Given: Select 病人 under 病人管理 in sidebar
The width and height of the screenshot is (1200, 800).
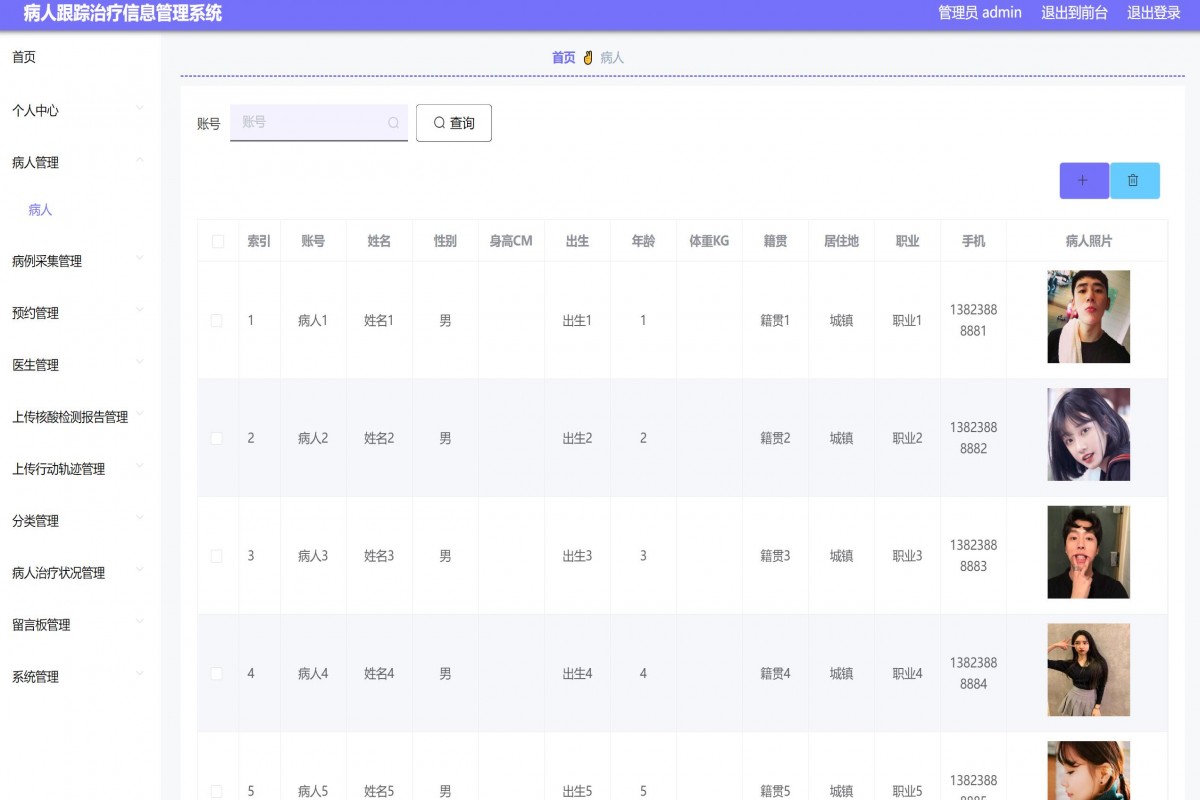Looking at the screenshot, I should [x=38, y=210].
